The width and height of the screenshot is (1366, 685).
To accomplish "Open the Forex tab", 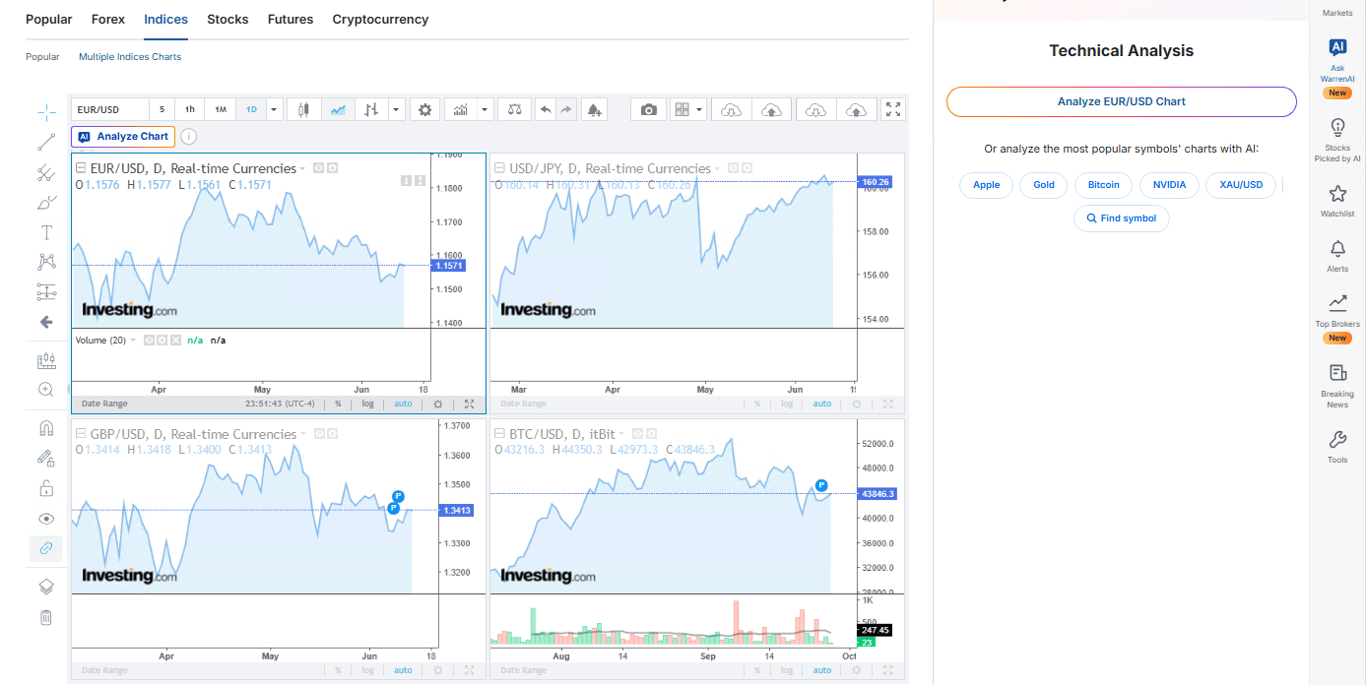I will 108,19.
